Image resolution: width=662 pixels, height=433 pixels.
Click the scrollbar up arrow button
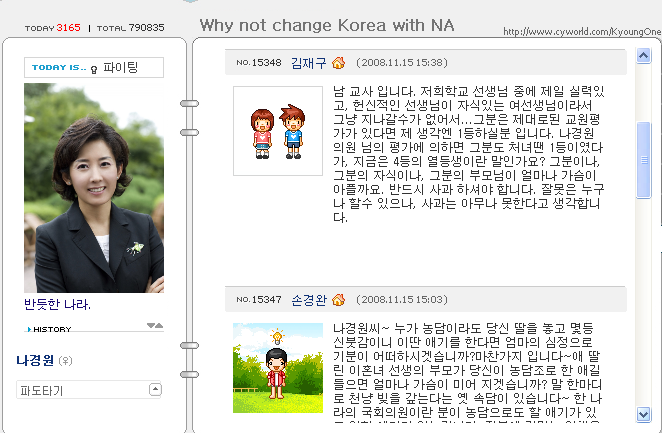(x=643, y=56)
